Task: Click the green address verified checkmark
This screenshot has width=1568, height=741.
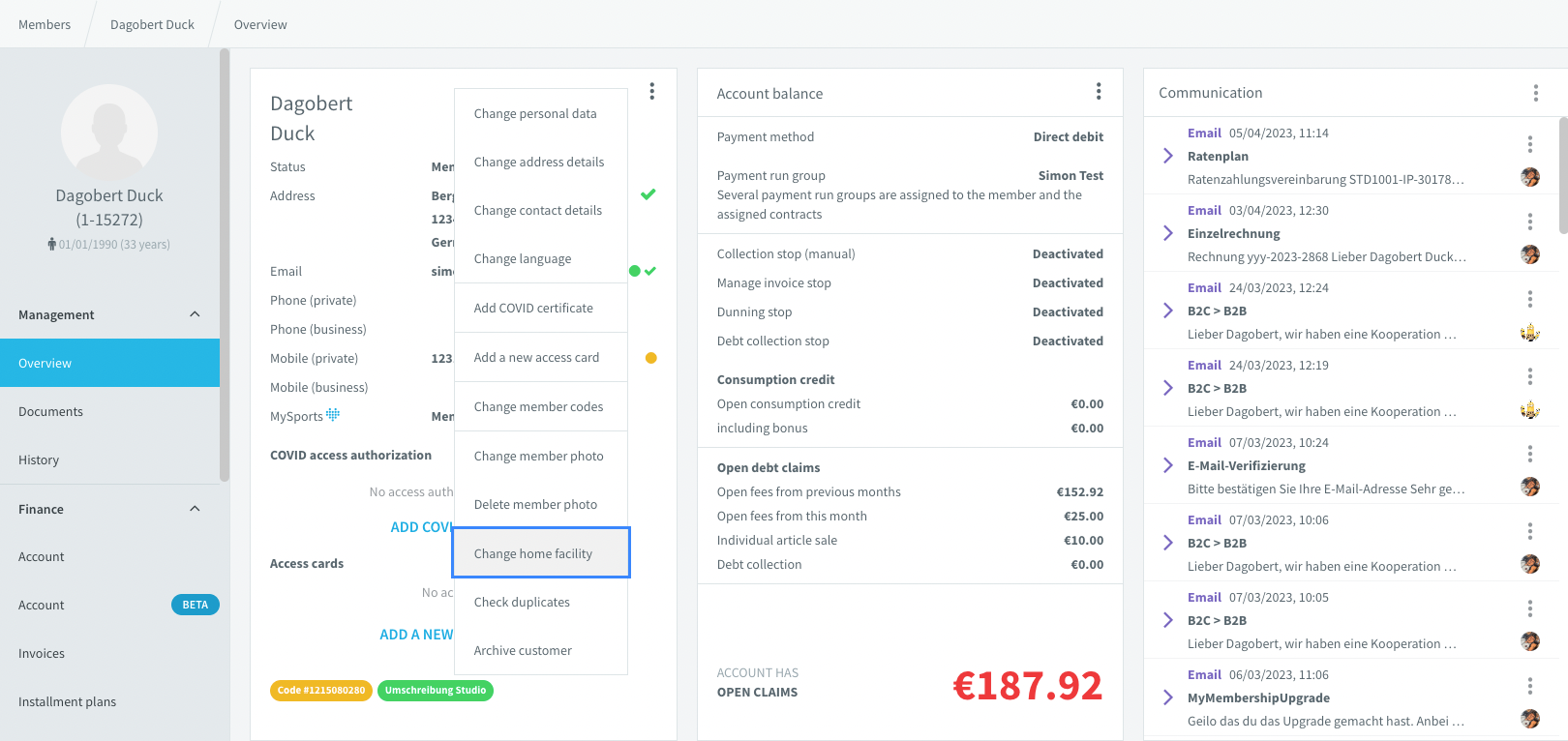Action: (x=648, y=194)
